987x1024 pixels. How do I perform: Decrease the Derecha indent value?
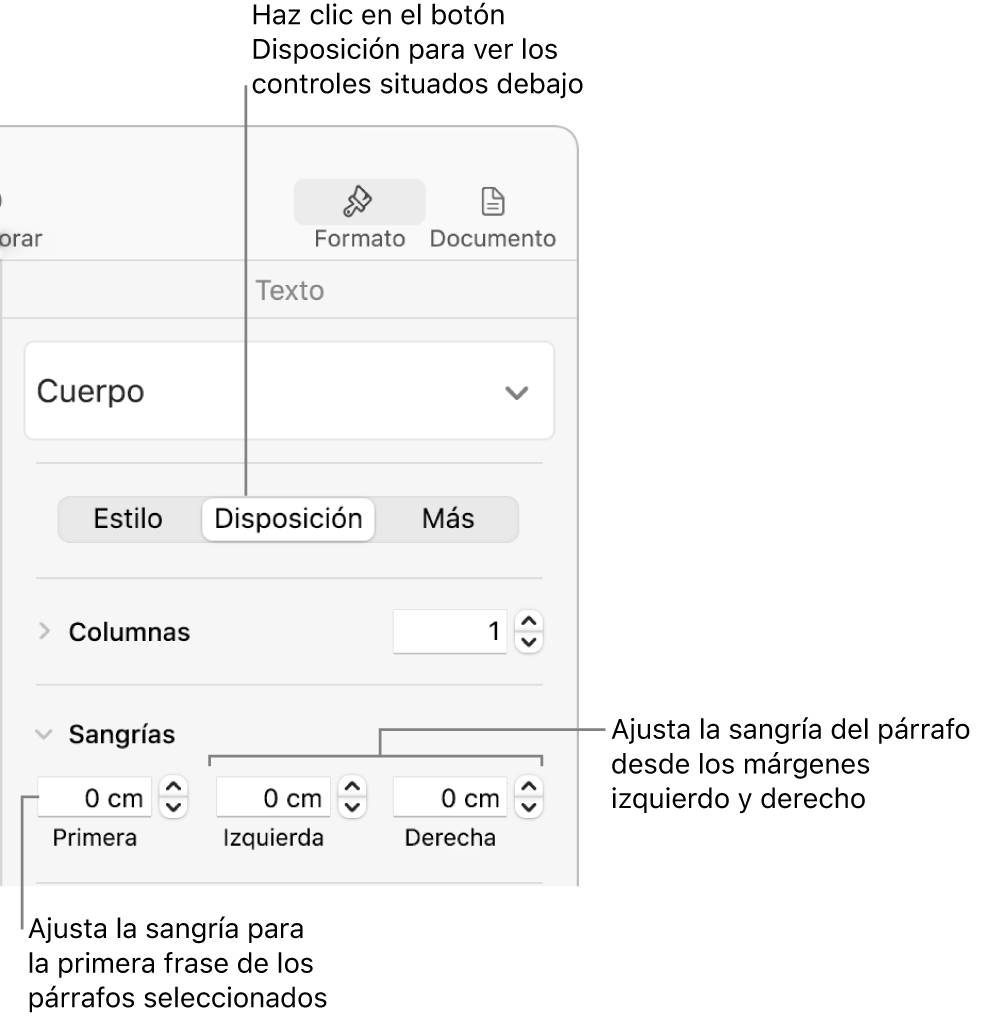529,807
